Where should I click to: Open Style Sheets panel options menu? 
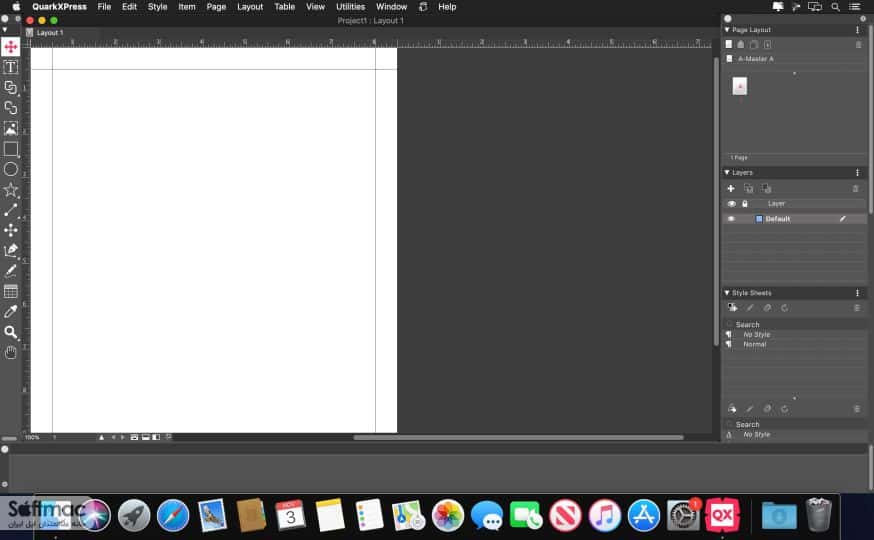[857, 293]
